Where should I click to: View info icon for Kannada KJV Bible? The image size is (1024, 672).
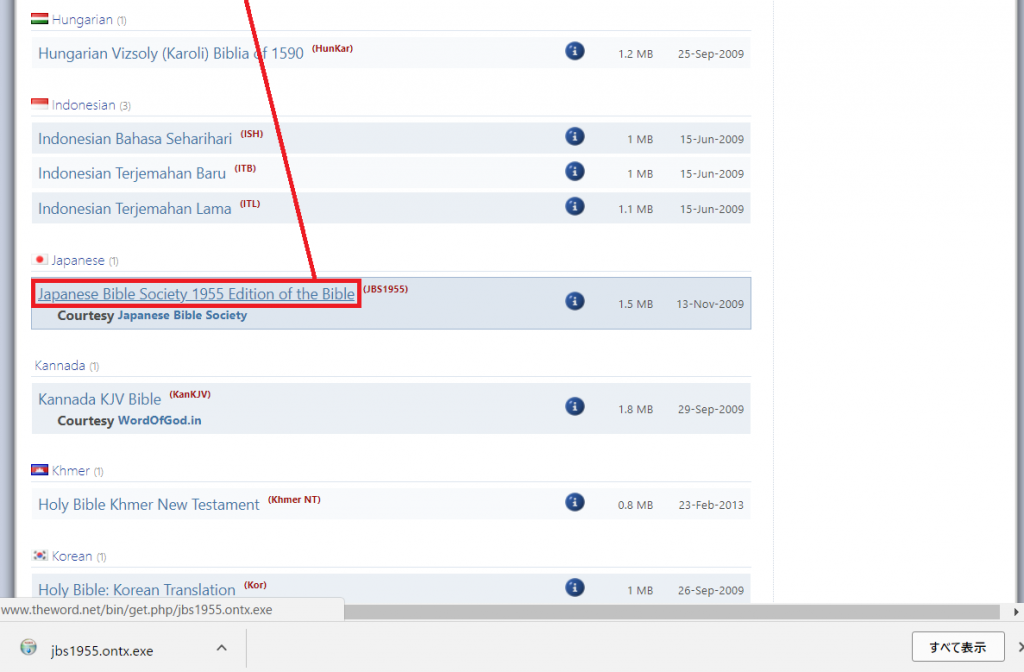[x=575, y=406]
